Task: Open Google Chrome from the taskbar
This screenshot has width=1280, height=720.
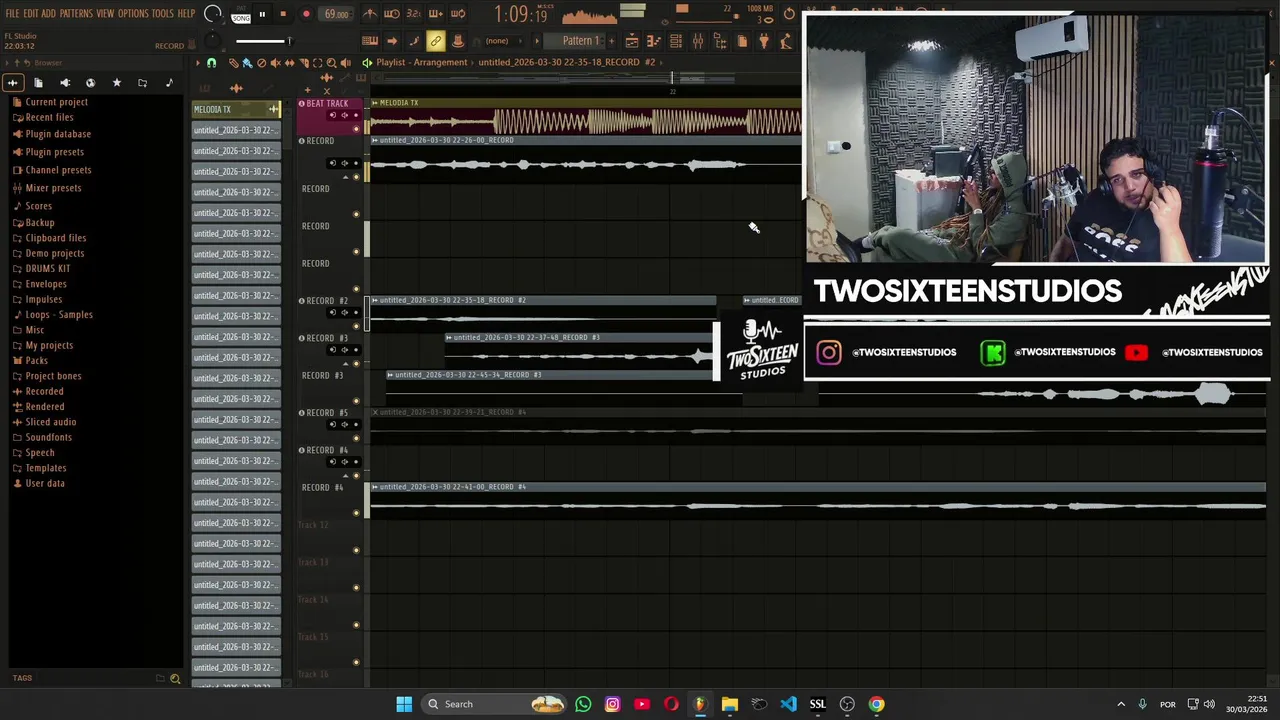Action: 876,704
